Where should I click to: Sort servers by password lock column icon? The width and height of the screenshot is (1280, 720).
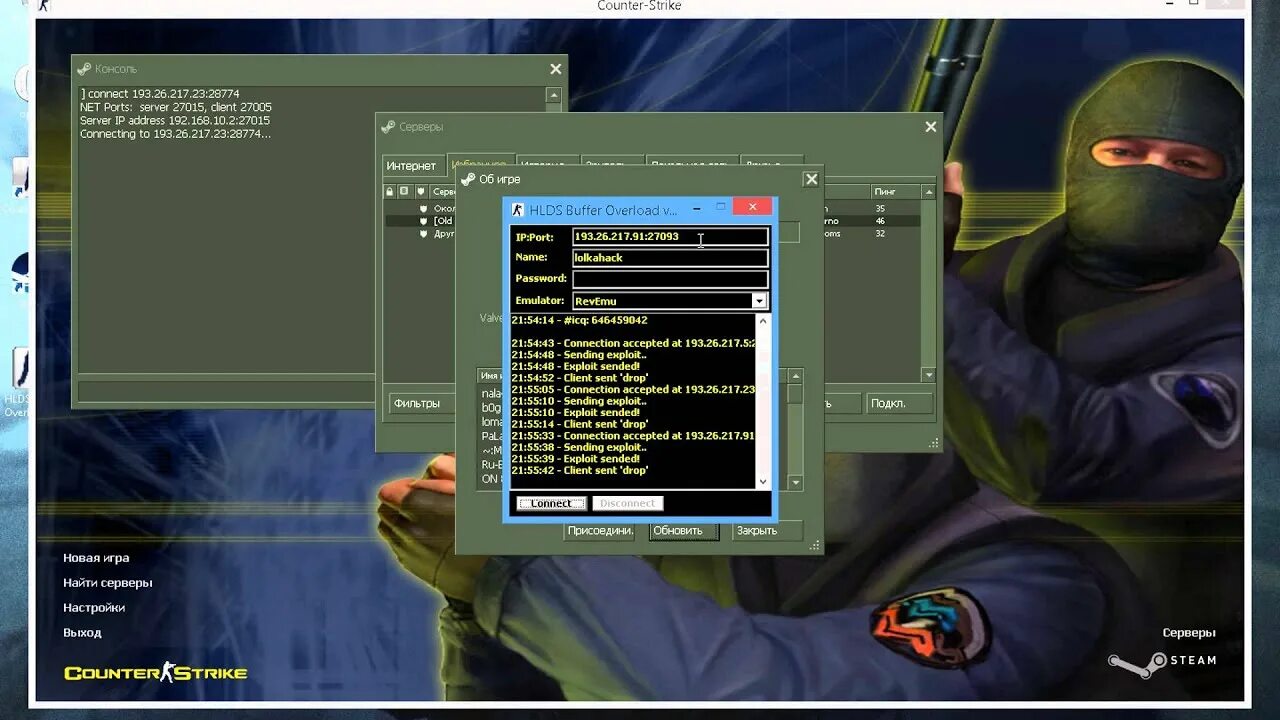point(390,191)
